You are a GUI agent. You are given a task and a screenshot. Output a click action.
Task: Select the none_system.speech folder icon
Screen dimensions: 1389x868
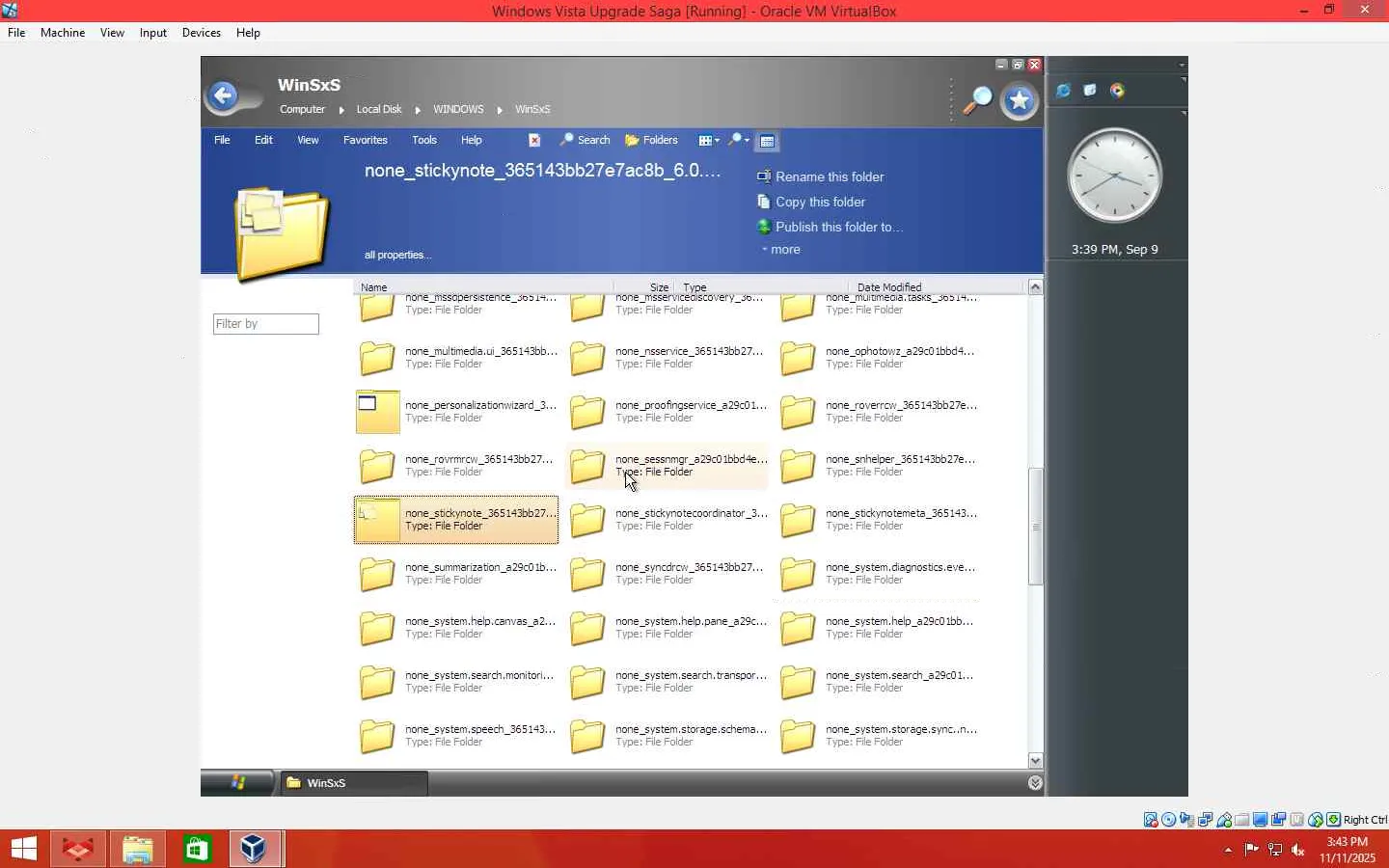[x=377, y=736]
